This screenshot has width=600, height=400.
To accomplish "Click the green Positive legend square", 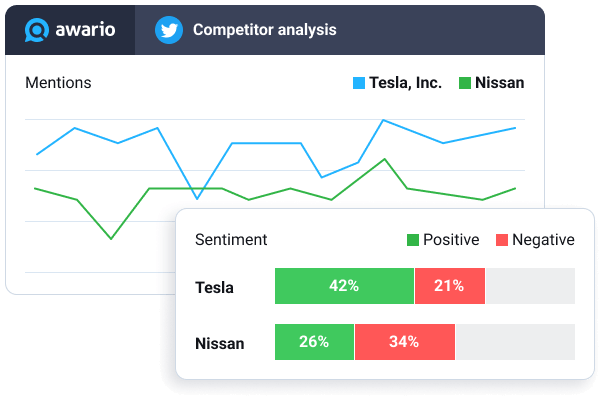I will pos(413,240).
